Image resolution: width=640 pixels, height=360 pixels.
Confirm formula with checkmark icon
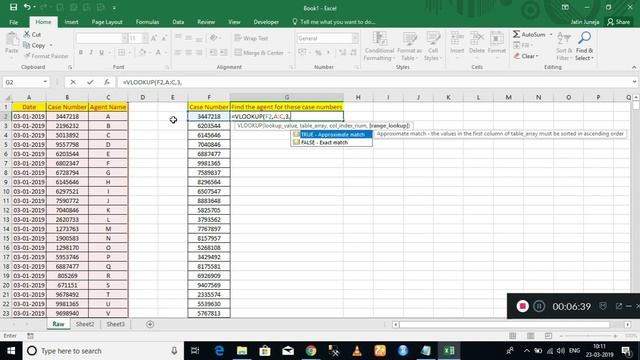90,82
